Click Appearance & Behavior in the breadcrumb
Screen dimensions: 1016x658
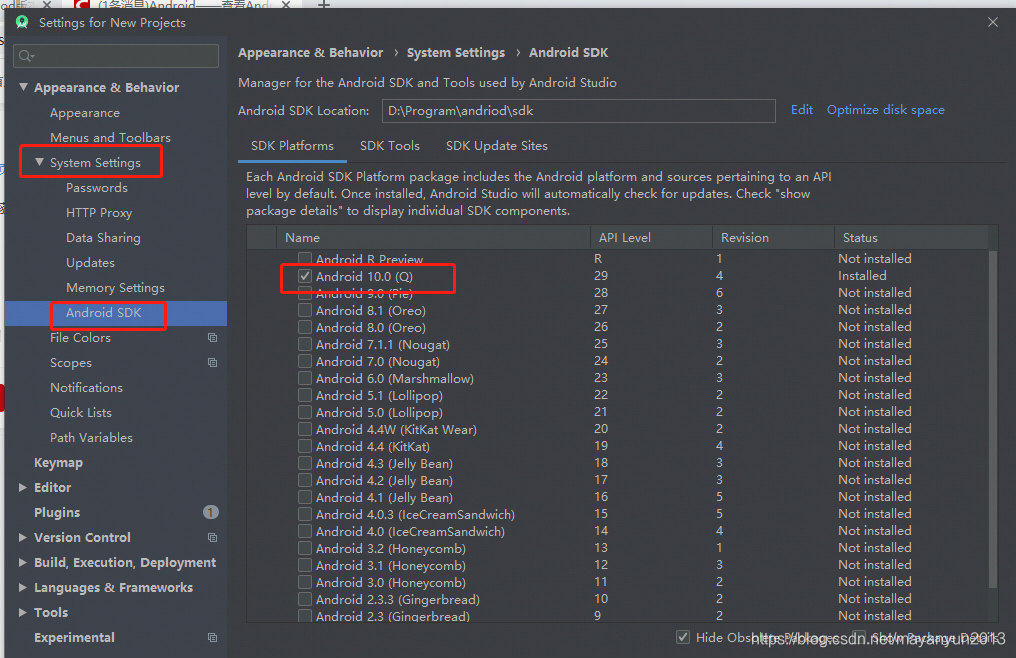coord(310,53)
